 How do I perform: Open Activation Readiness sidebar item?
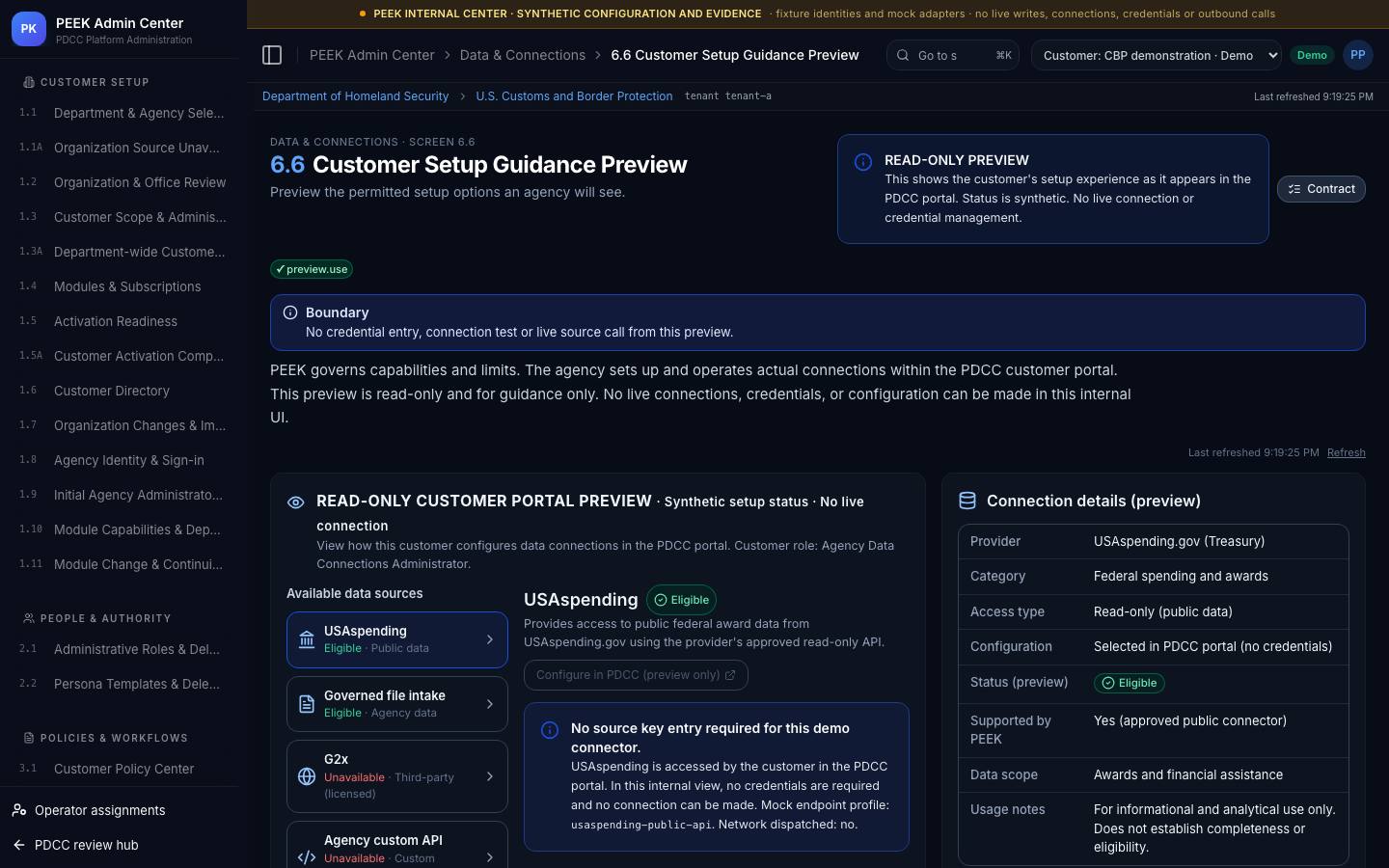123,321
